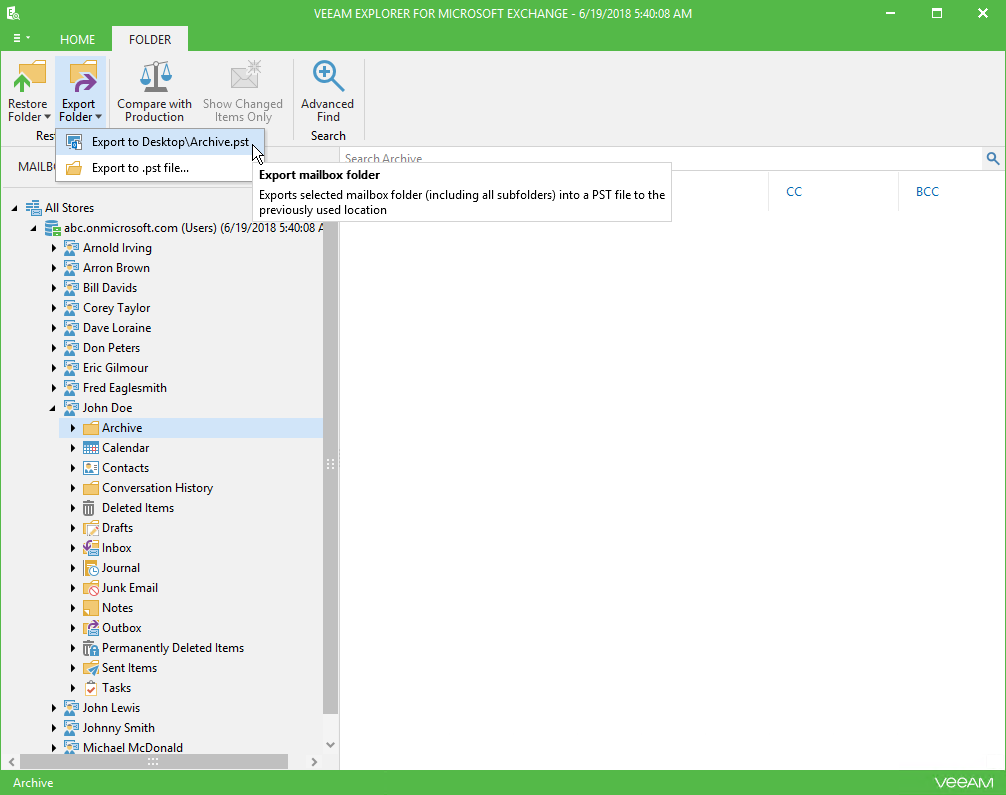Select the Notes folder icon
Screen dimensions: 1006x795
91,608
